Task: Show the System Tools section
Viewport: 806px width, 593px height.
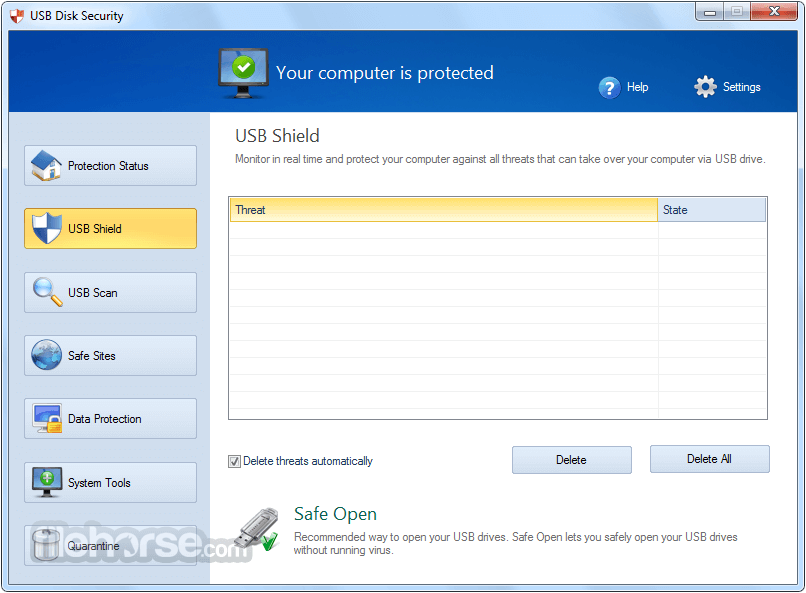Action: (111, 483)
